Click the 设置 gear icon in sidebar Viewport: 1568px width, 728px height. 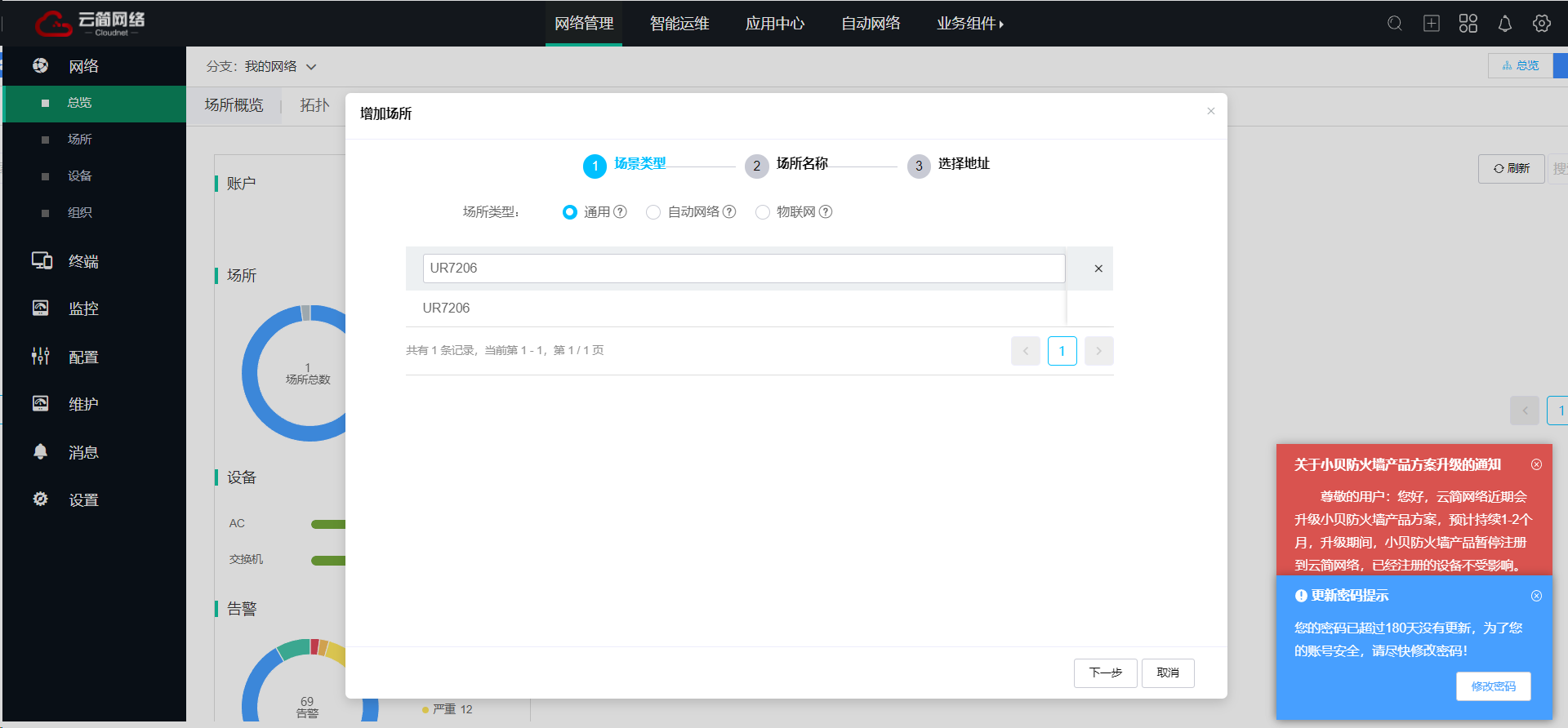pos(41,499)
